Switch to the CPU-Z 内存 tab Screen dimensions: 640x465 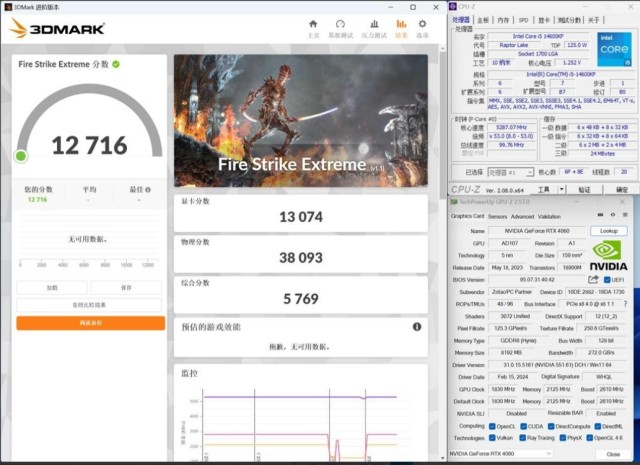coord(503,20)
